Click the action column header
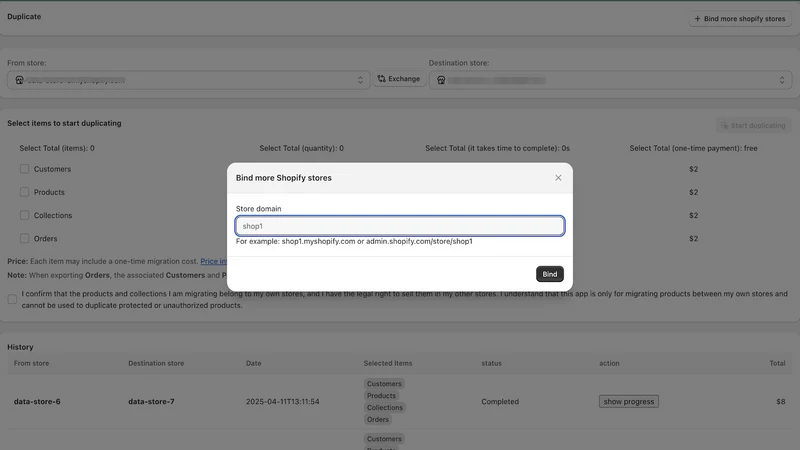 pos(609,363)
